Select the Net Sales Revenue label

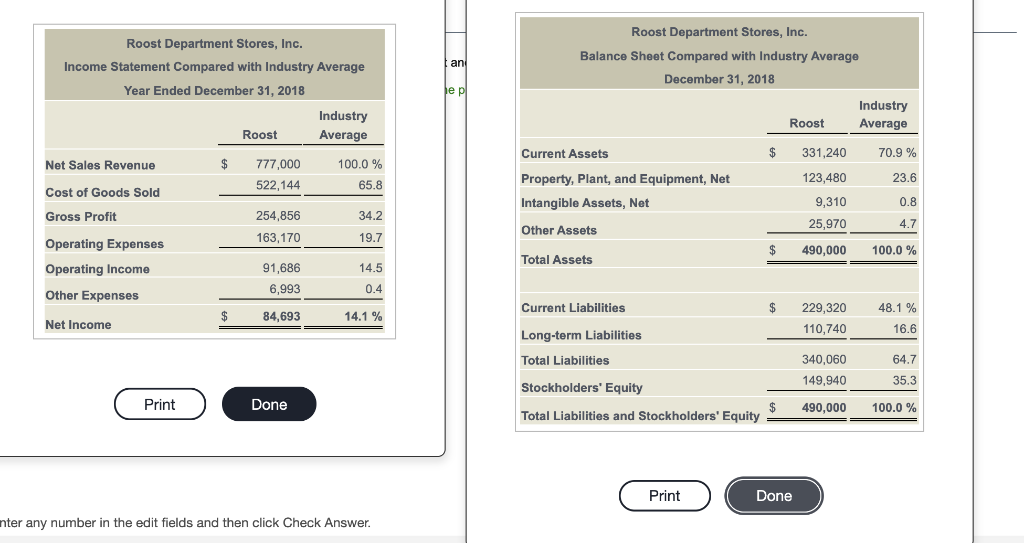point(100,165)
